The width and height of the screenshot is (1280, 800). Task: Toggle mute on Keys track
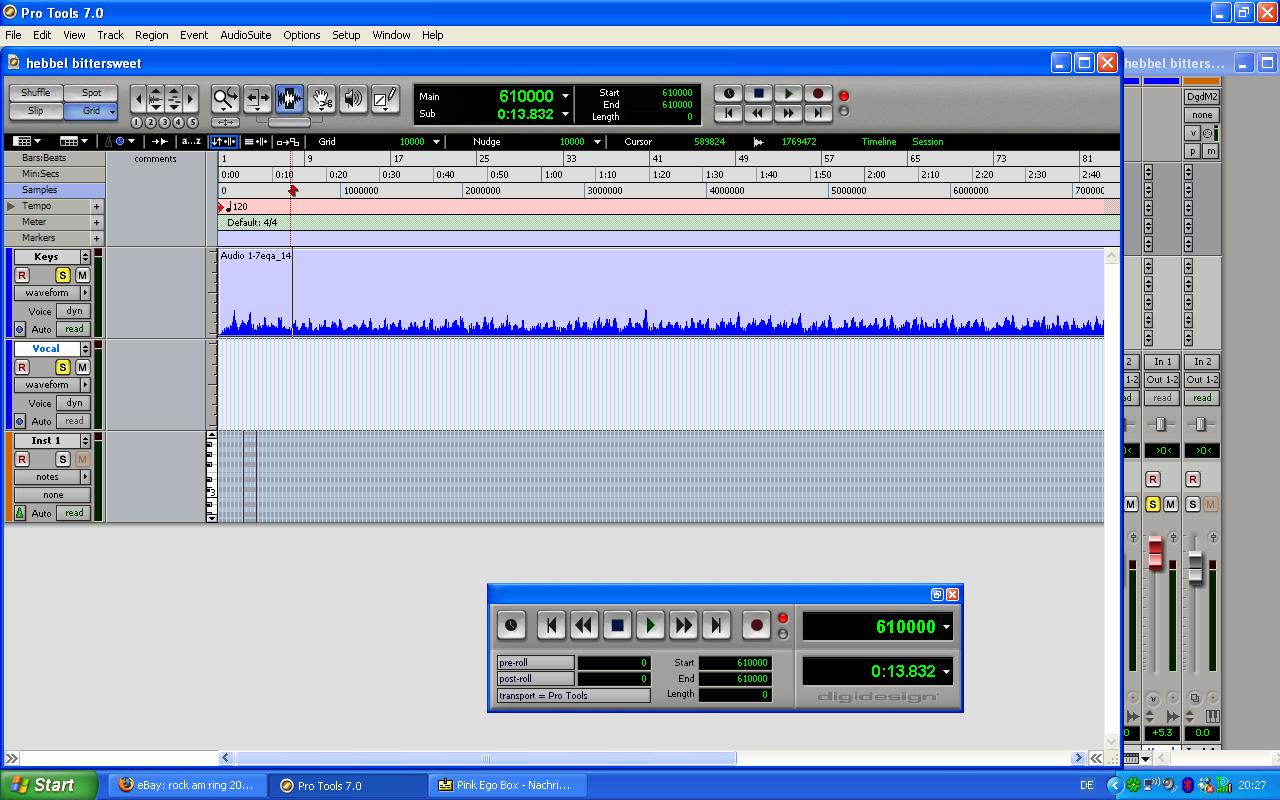(x=82, y=275)
